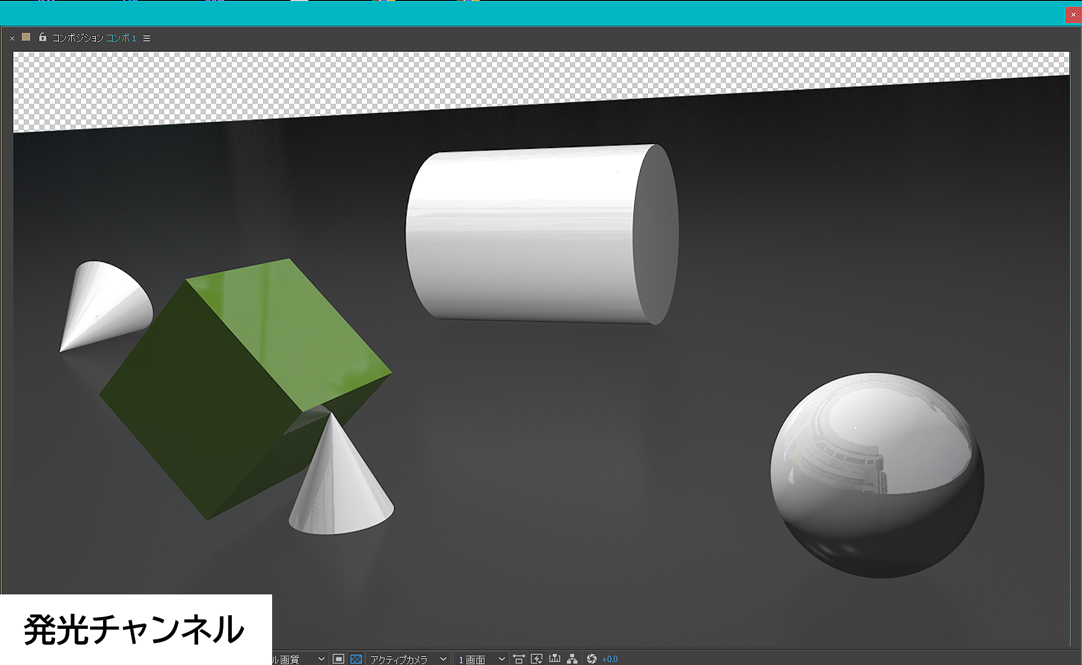The image size is (1082, 665).
Task: Close the window with red X button
Action: coord(1073,14)
